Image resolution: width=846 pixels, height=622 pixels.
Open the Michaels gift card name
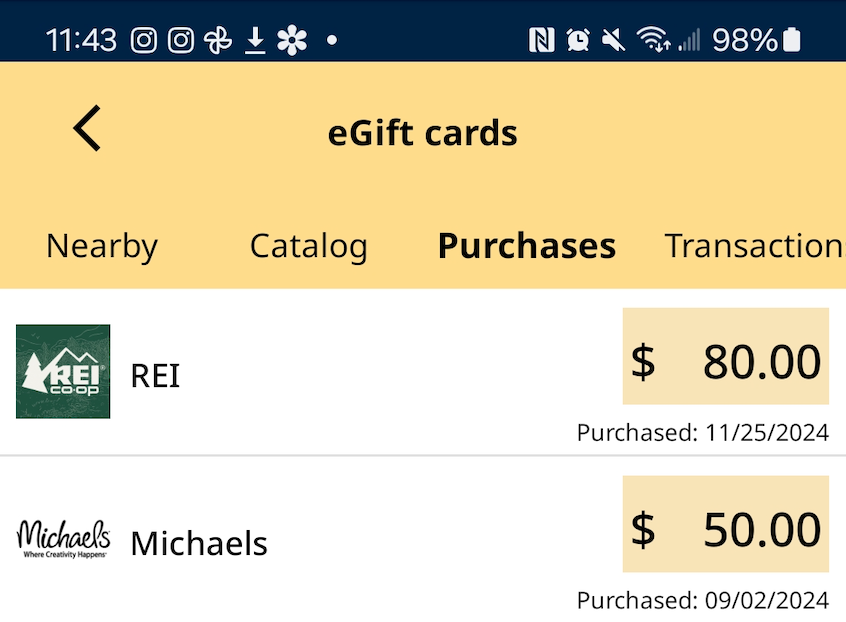[x=199, y=544]
